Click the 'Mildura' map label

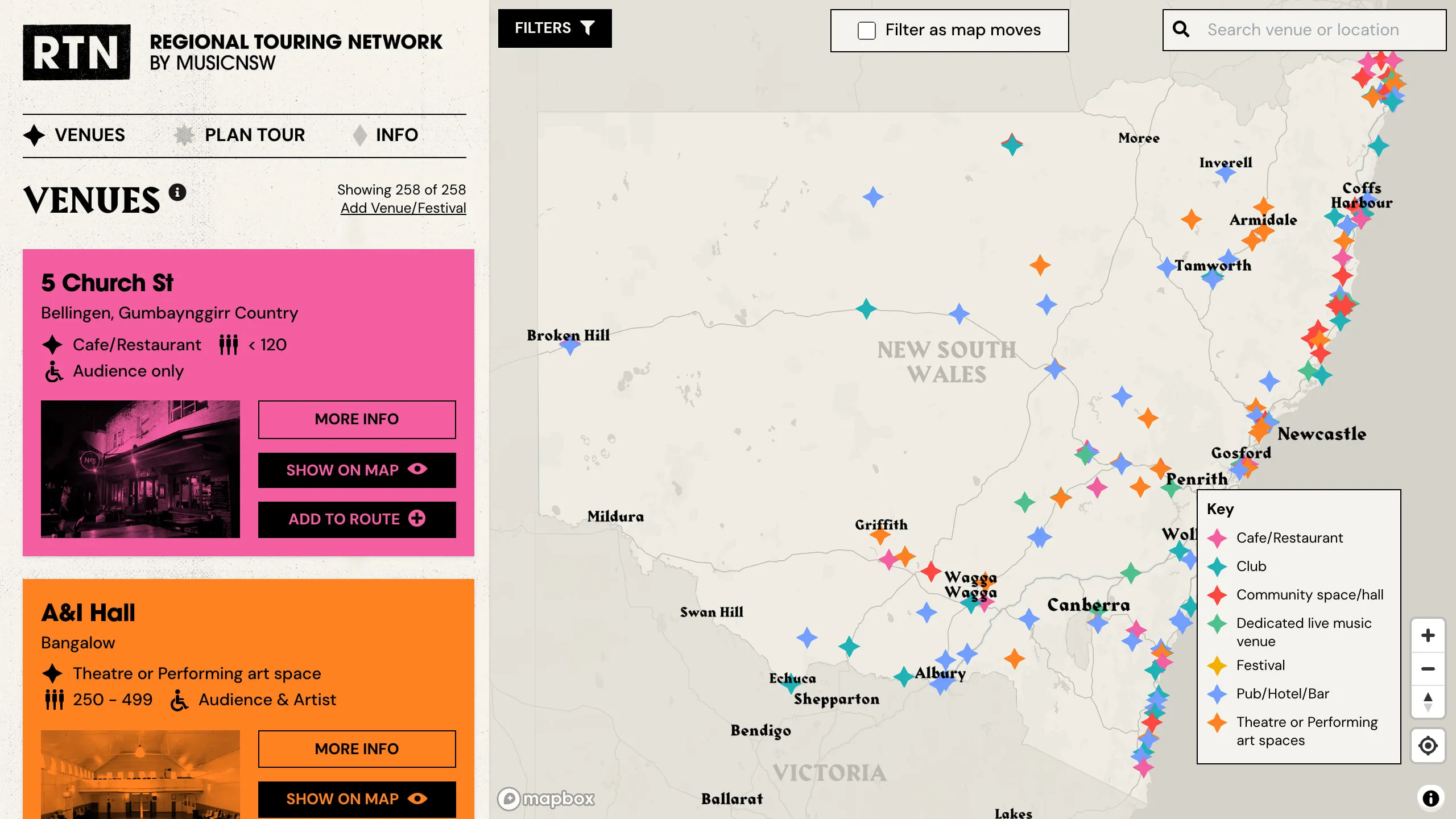tap(615, 516)
